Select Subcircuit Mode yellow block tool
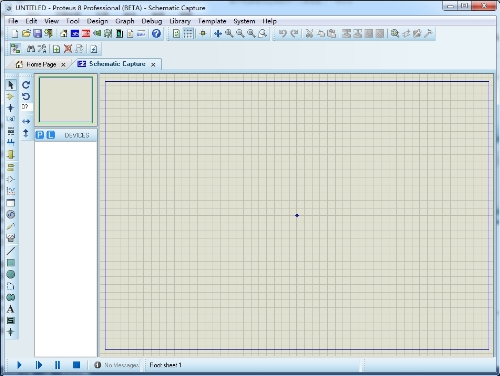 (11, 154)
